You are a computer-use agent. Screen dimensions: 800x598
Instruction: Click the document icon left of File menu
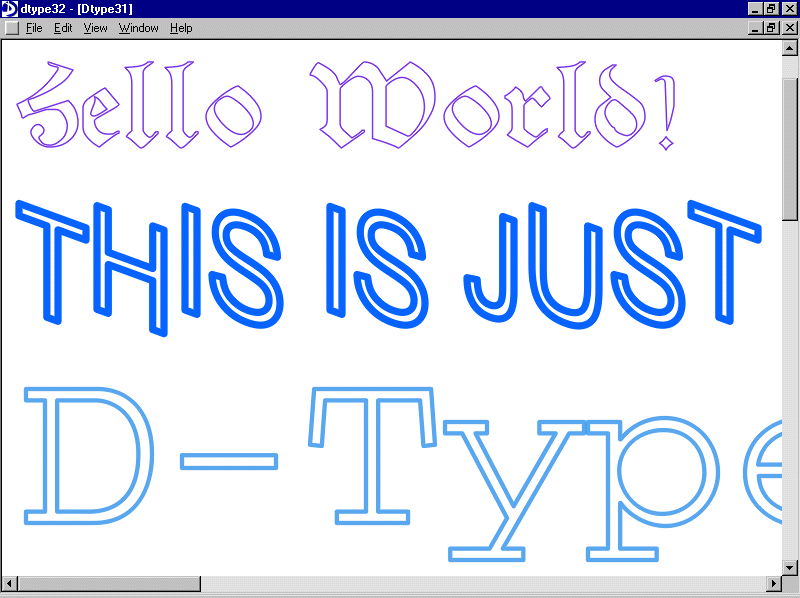(12, 28)
